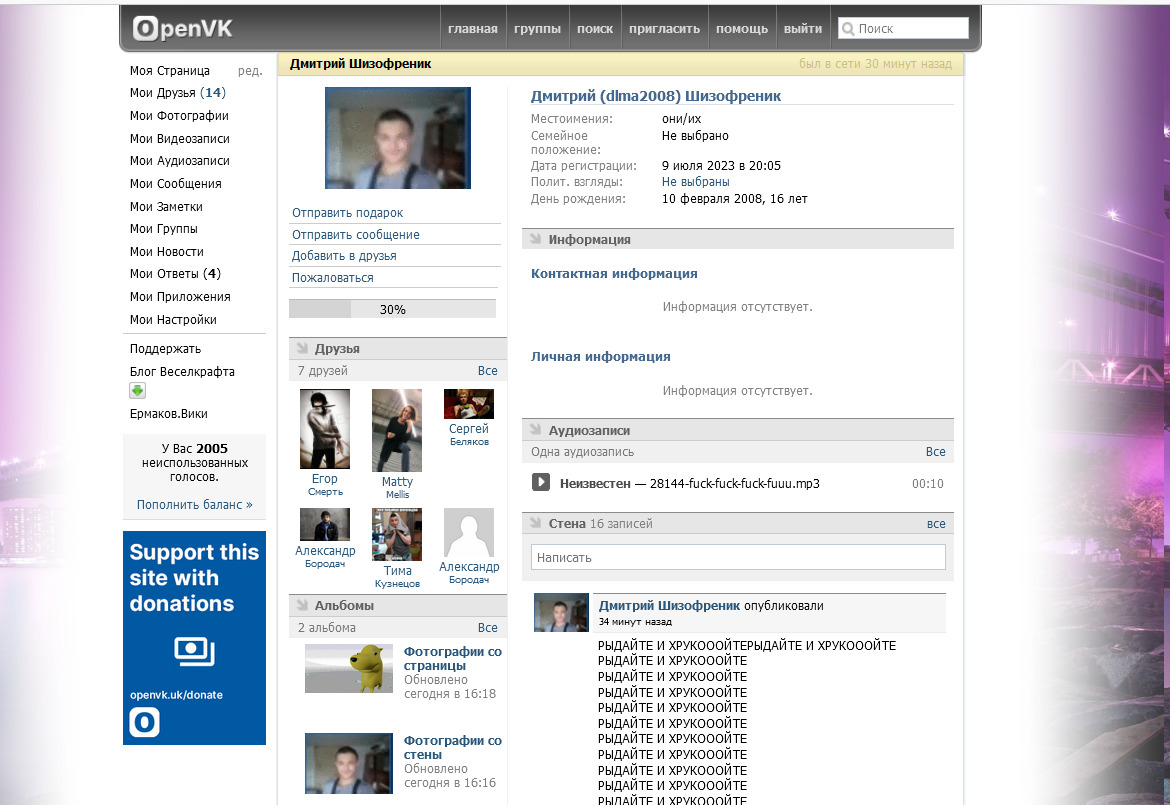Click the 00:10 audio duration text
This screenshot has height=805, width=1170.
pos(927,483)
